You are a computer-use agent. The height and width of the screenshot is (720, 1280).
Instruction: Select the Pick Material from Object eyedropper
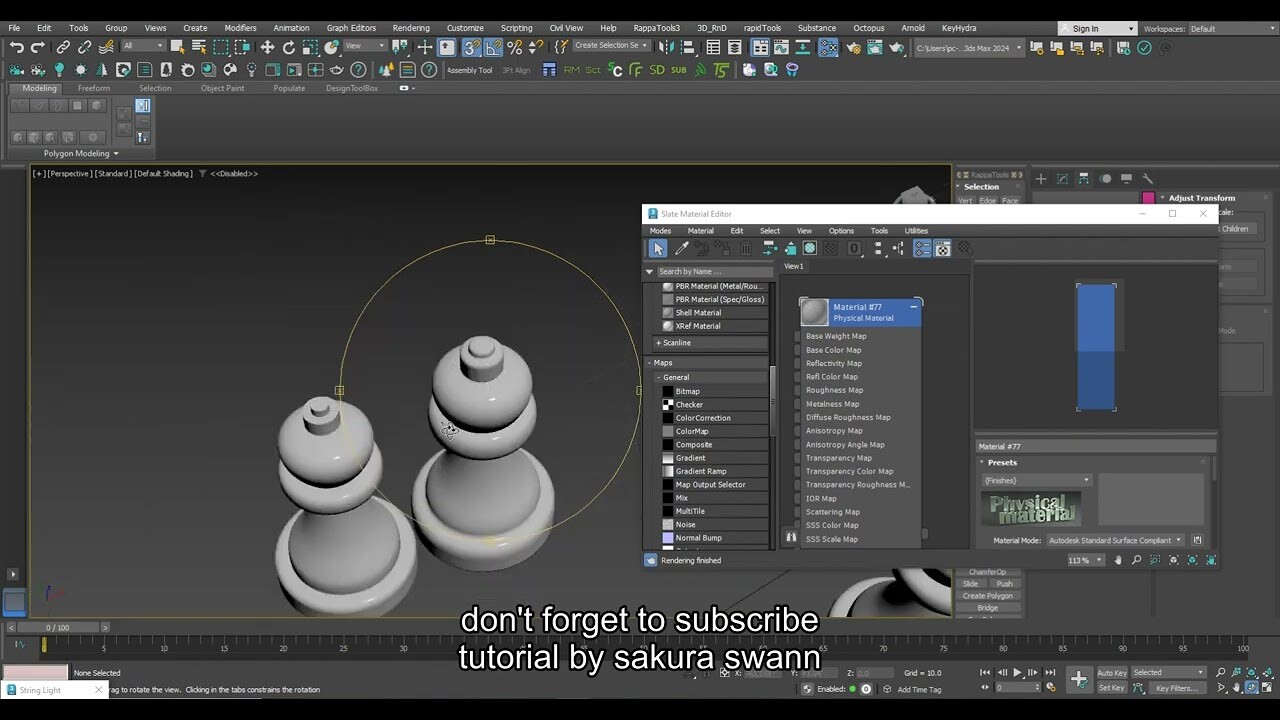point(680,247)
